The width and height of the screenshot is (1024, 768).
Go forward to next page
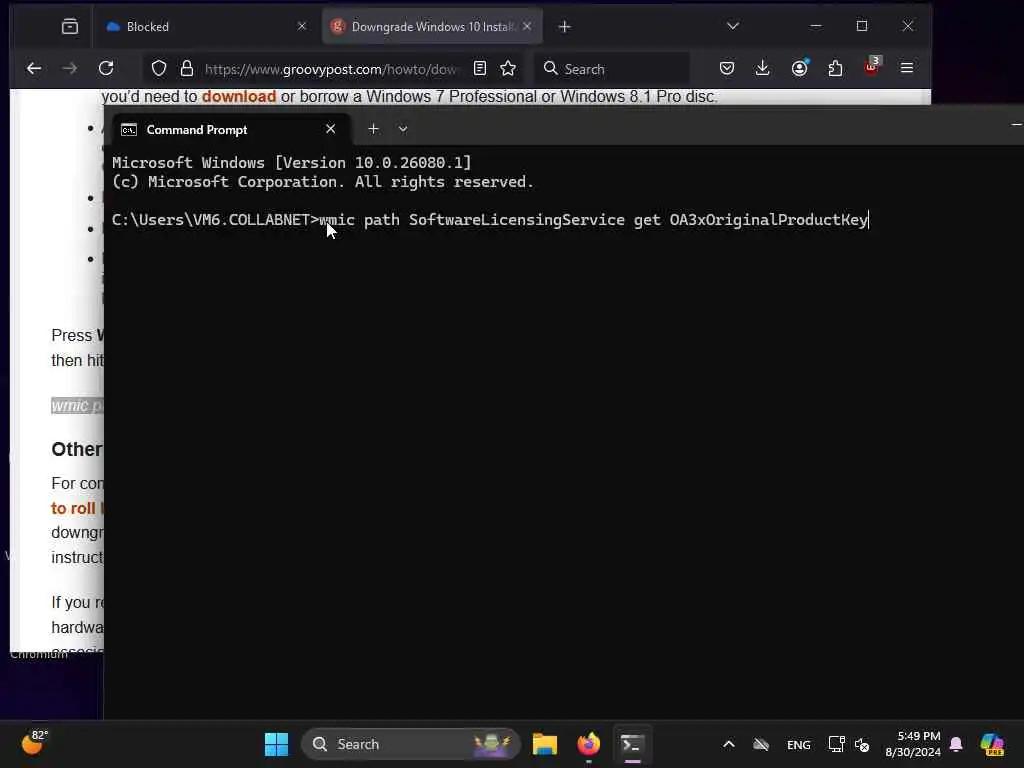(x=69, y=69)
